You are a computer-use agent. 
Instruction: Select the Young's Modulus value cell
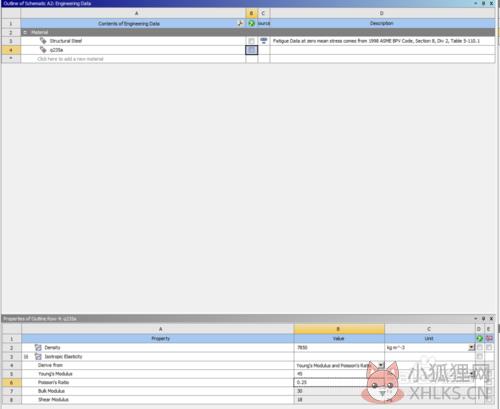[x=339, y=374]
